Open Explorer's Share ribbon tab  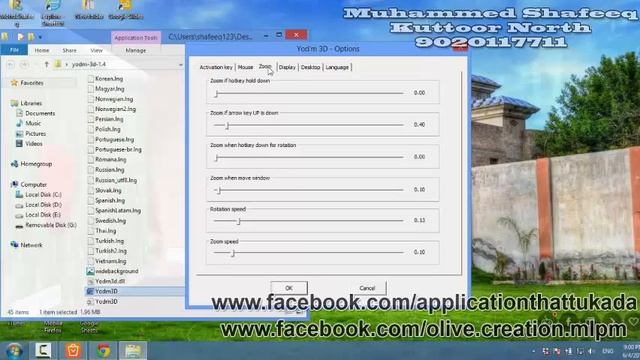pos(69,50)
